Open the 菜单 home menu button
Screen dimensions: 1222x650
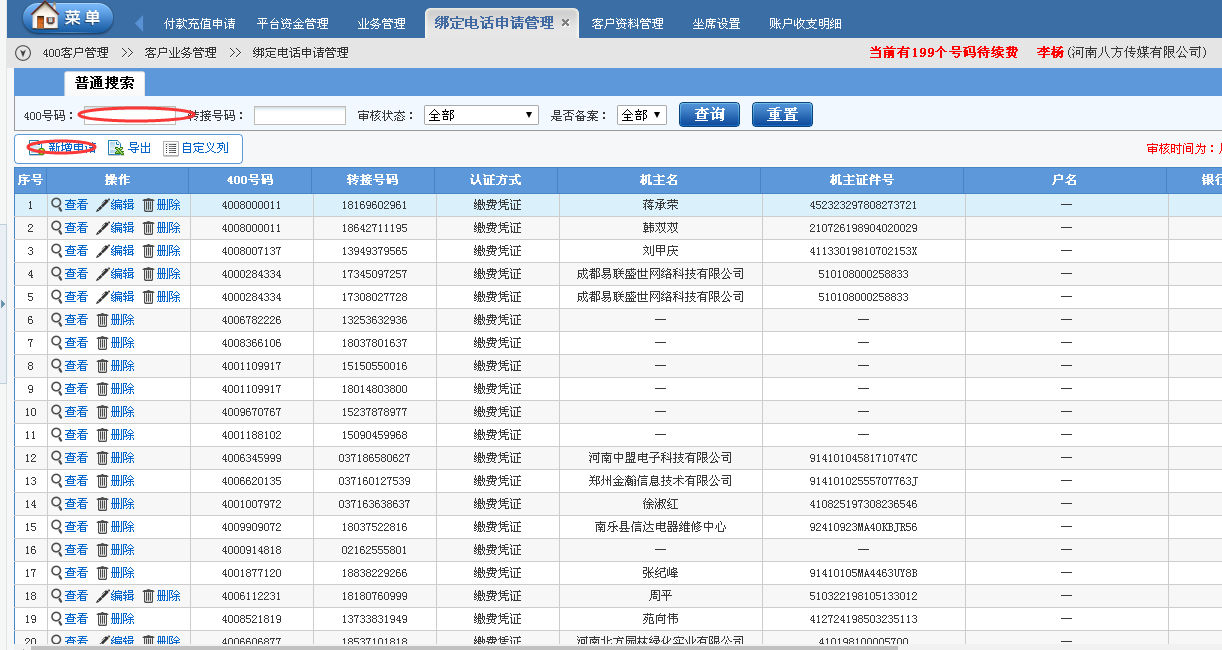pyautogui.click(x=67, y=18)
